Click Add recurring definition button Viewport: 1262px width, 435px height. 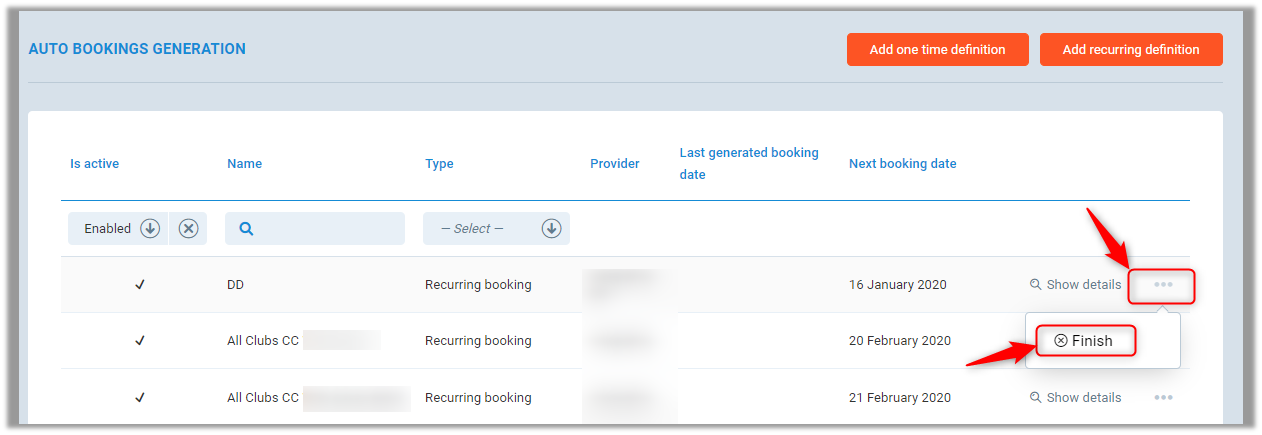click(x=1130, y=50)
